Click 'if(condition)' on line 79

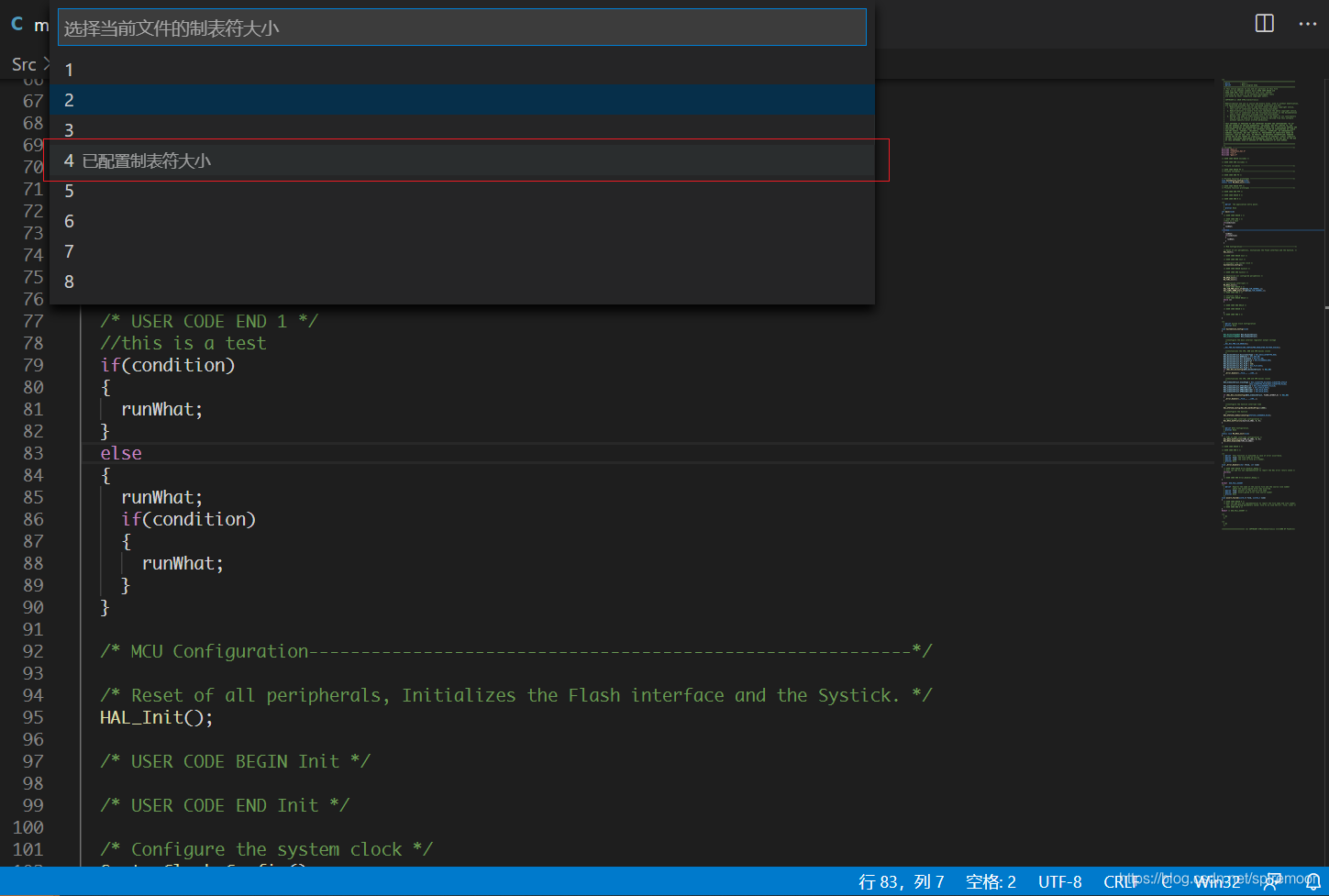coord(168,365)
